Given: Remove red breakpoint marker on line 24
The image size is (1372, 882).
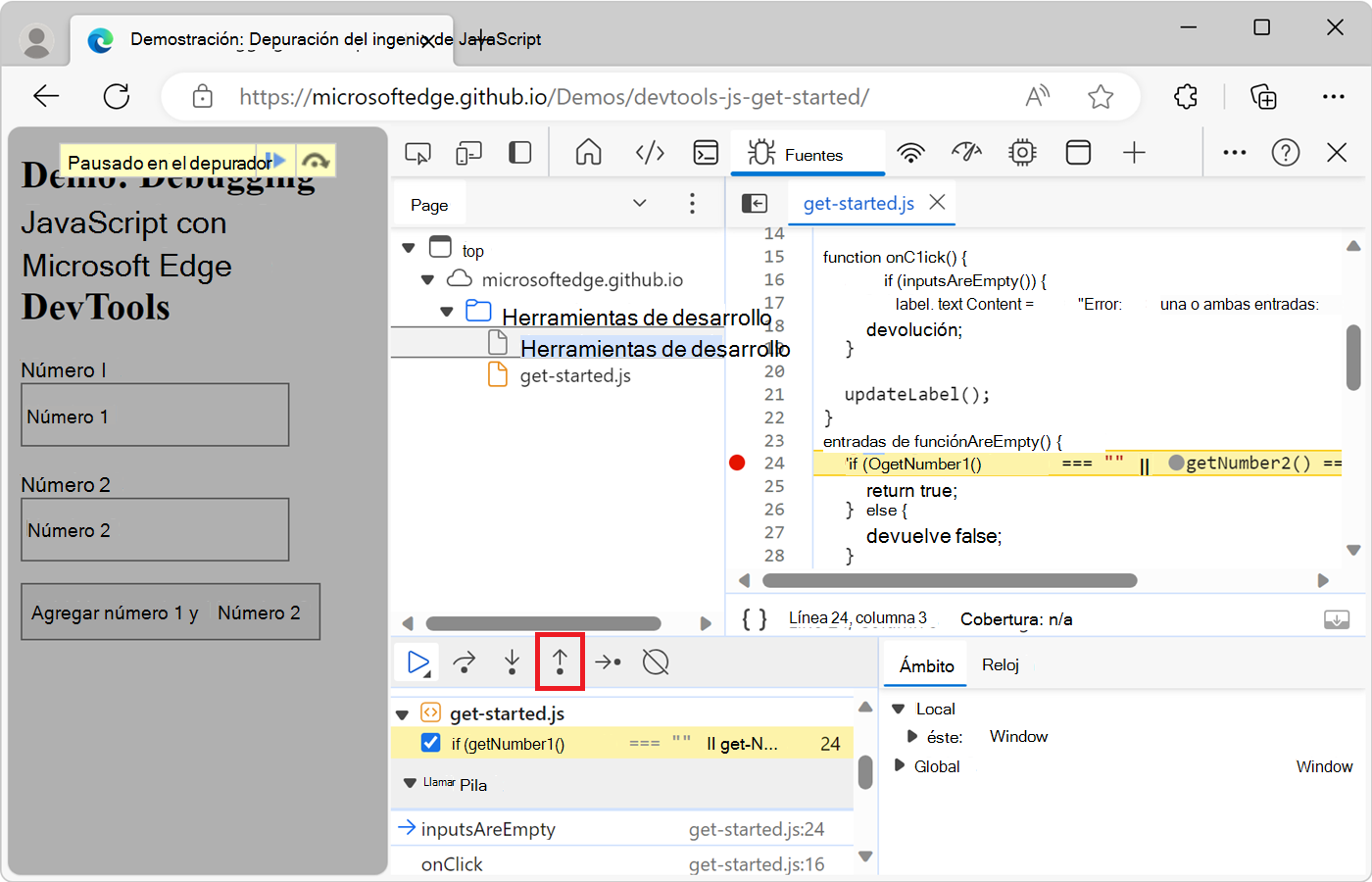Looking at the screenshot, I should pyautogui.click(x=737, y=463).
